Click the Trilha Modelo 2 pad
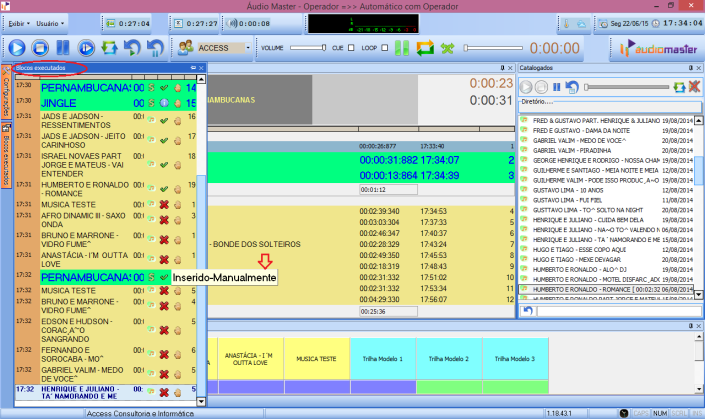Image resolution: width=705 pixels, height=419 pixels. 449,359
